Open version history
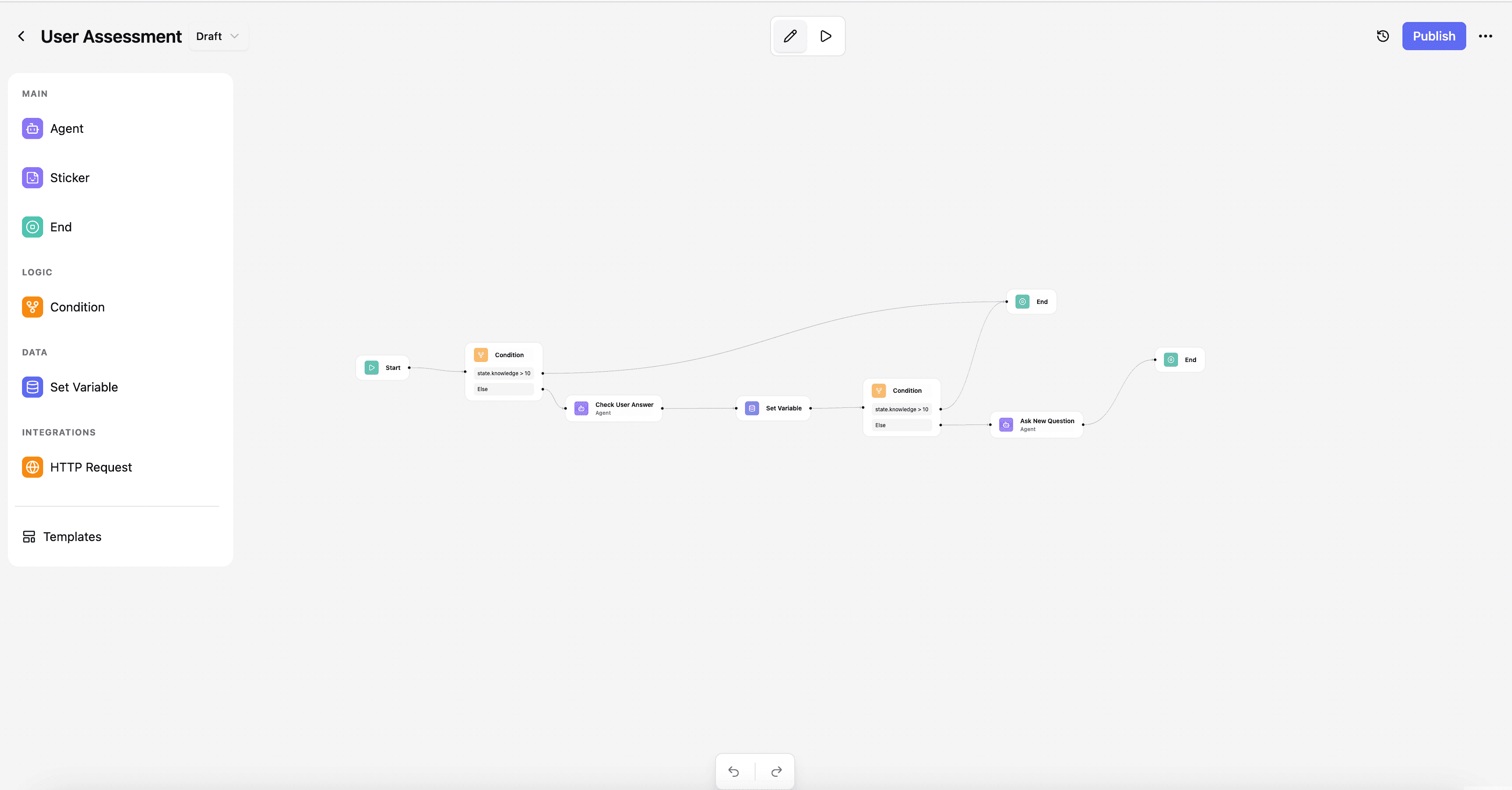The height and width of the screenshot is (790, 1512). pyautogui.click(x=1383, y=36)
